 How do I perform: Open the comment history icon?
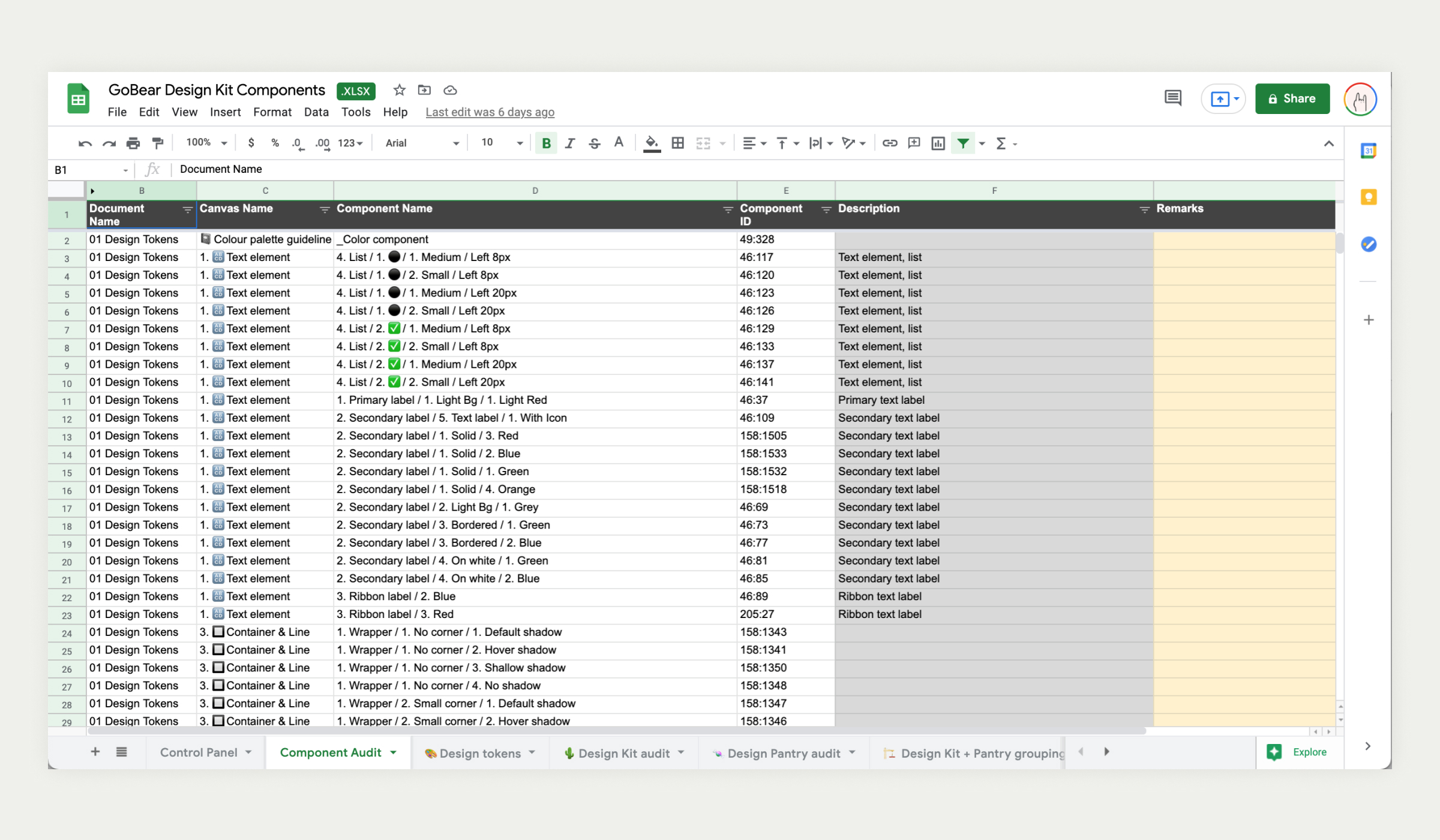[x=1173, y=98]
